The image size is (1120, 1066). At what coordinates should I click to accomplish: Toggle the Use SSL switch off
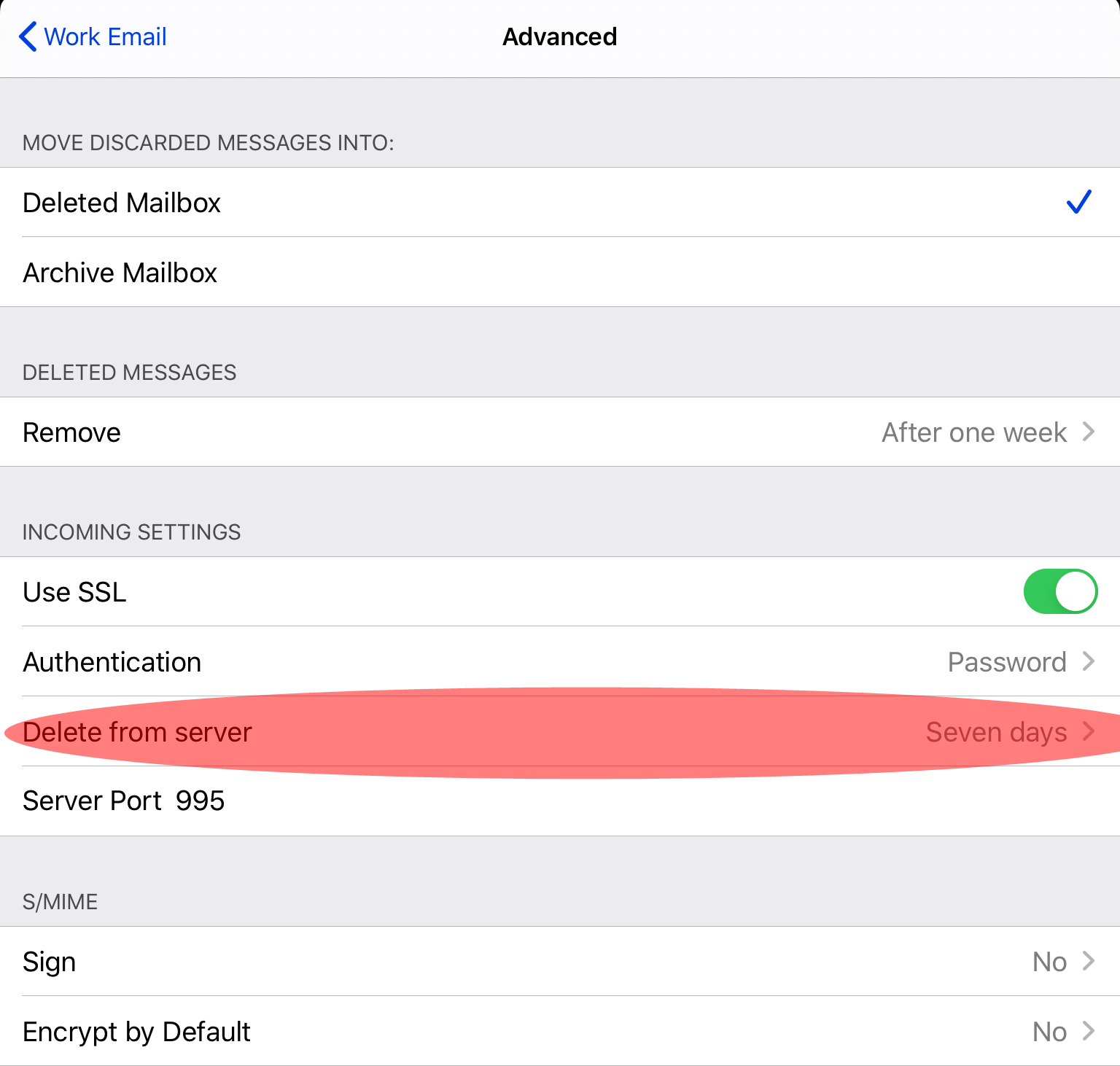1060,591
